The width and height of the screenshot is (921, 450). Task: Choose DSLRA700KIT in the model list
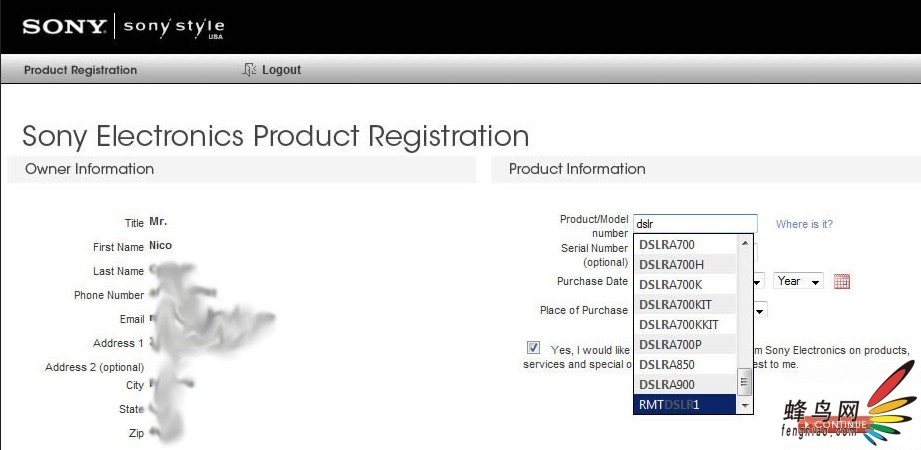(685, 304)
